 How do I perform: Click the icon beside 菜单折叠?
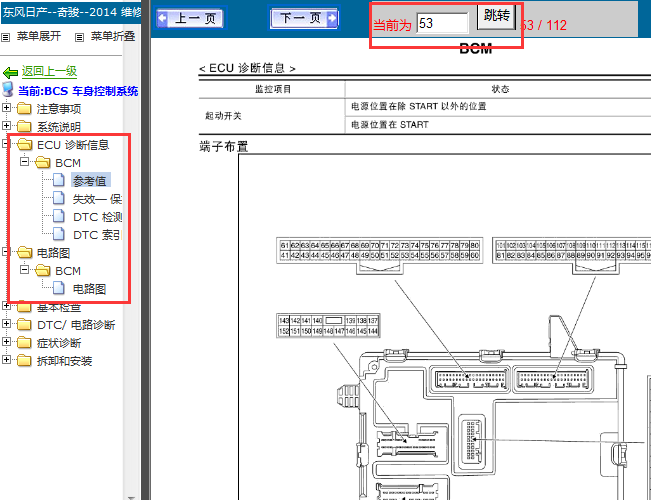(79, 37)
